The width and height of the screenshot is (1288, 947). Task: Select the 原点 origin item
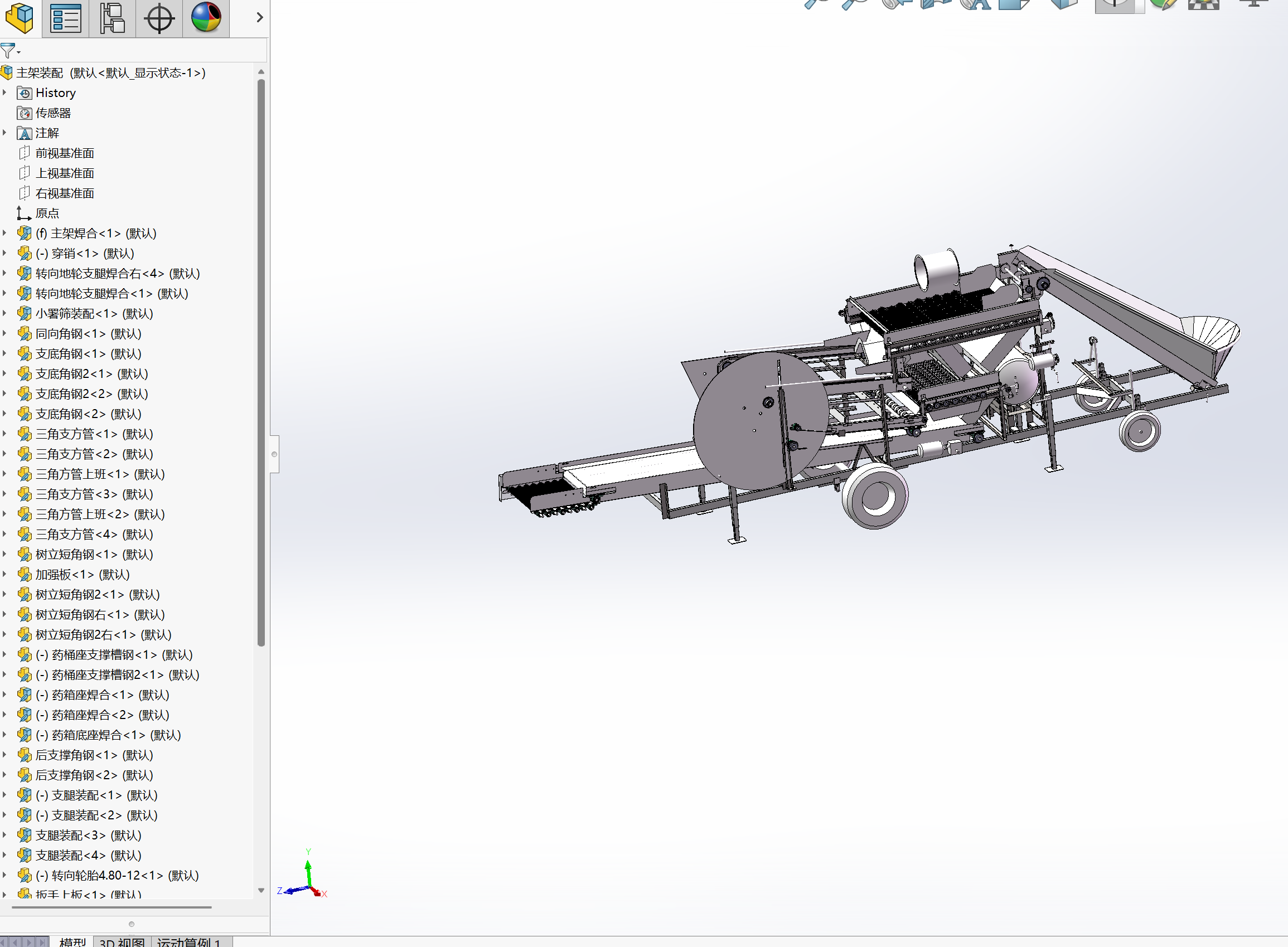click(x=47, y=213)
